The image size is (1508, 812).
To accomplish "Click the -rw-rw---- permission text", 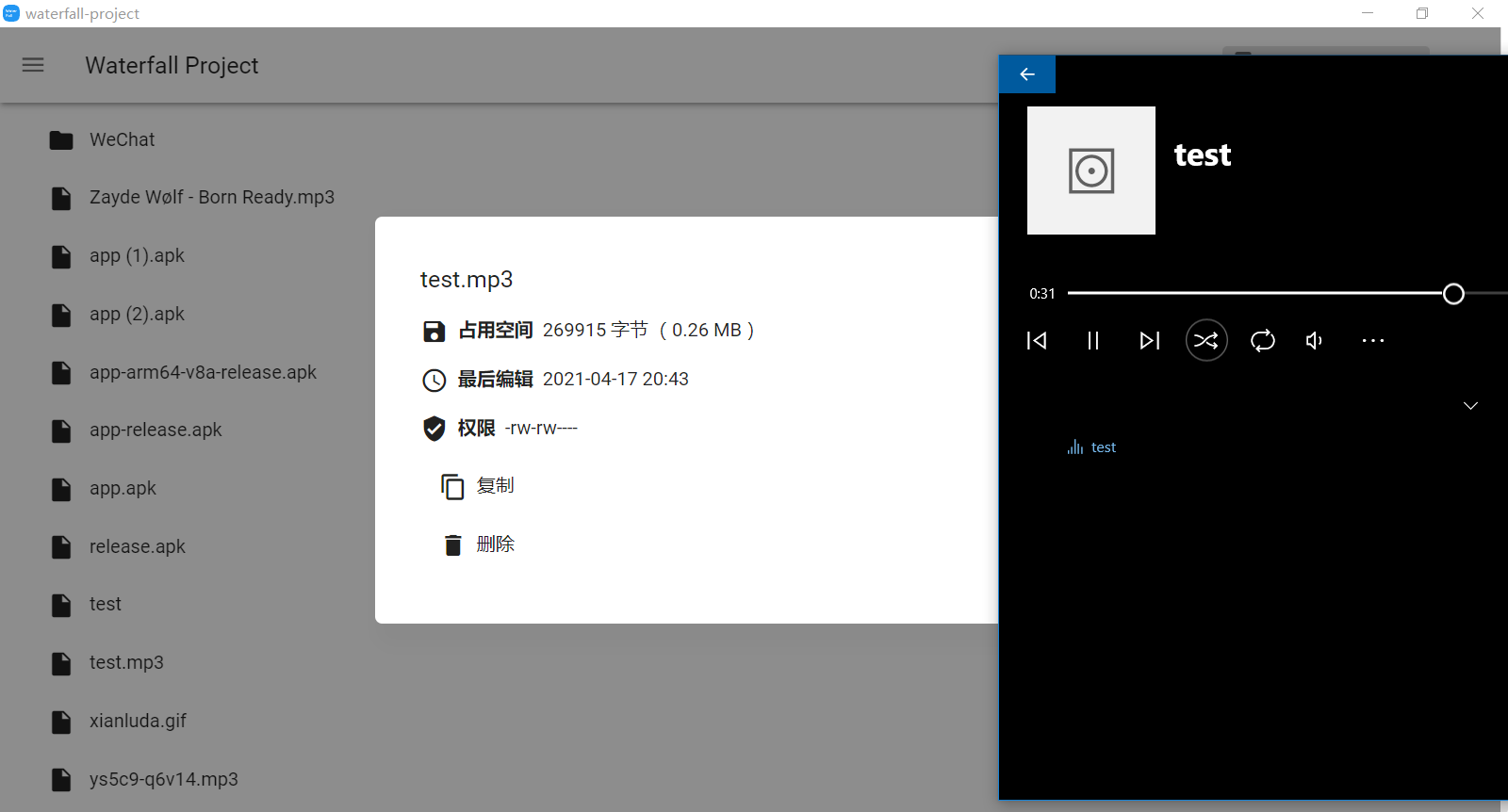I will (x=541, y=428).
